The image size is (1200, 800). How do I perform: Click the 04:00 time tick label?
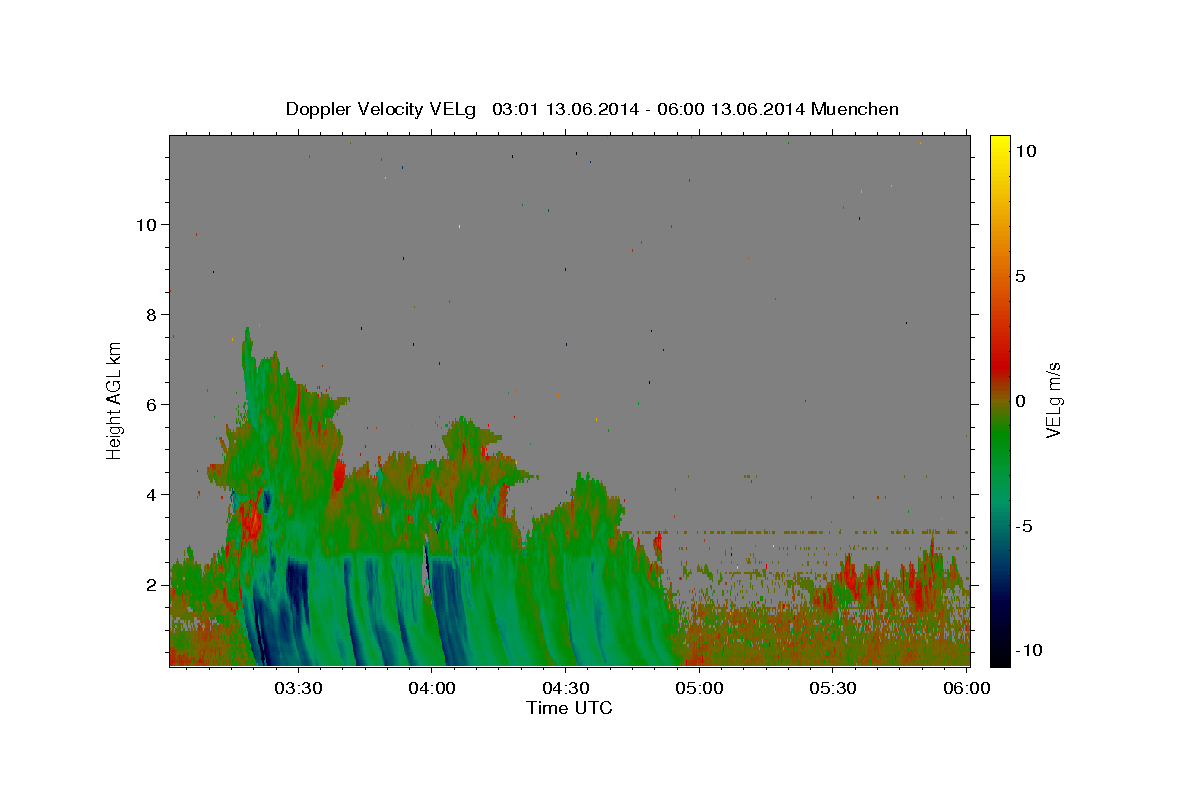(x=432, y=688)
